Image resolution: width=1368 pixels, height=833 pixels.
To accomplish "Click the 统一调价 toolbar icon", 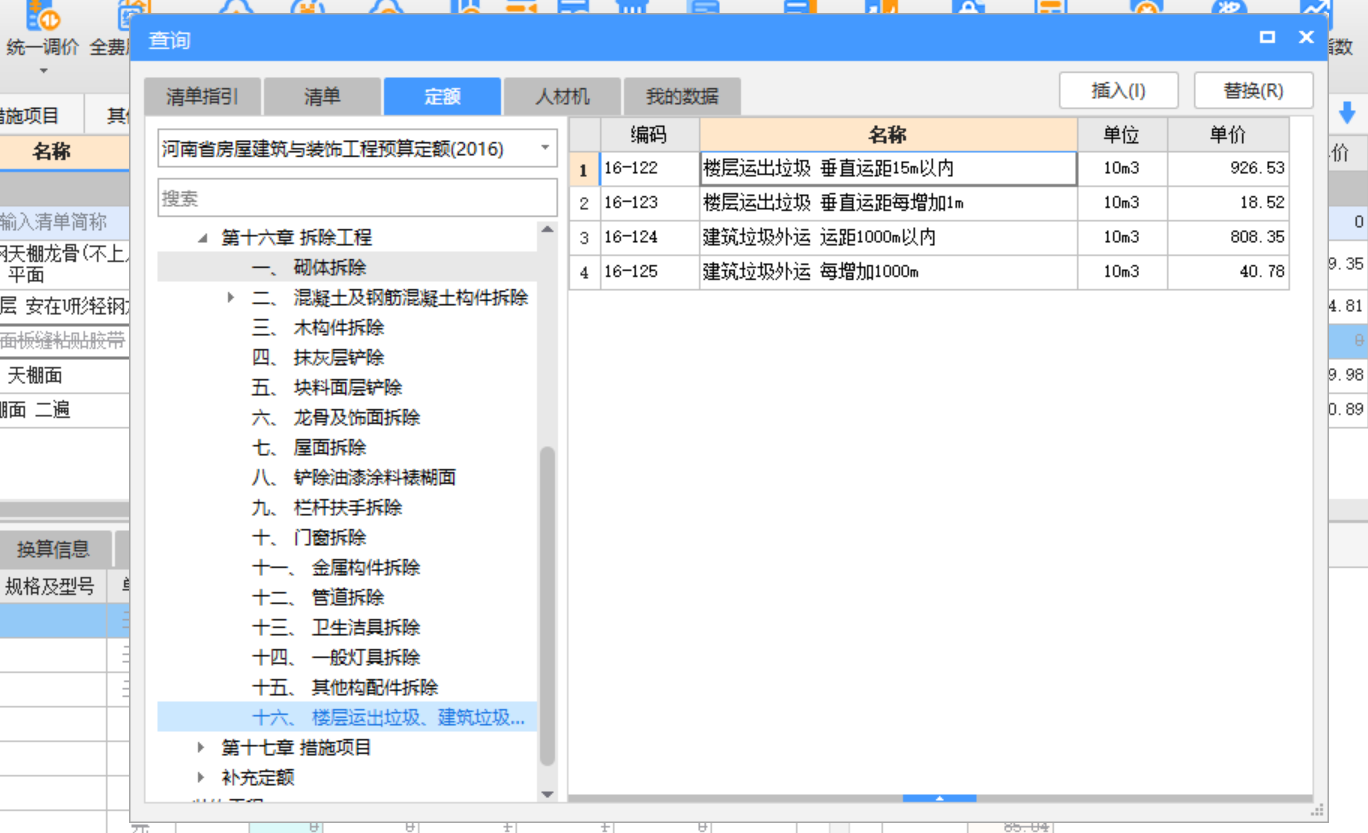I will tap(42, 17).
